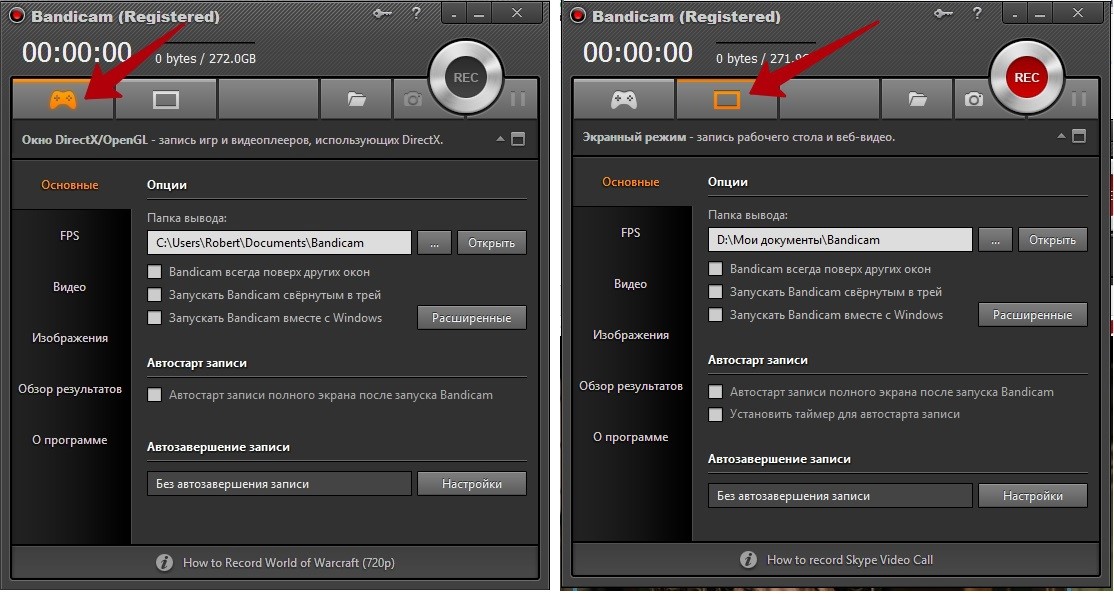Open 'Видео' tab in right window
The image size is (1114, 594).
631,284
